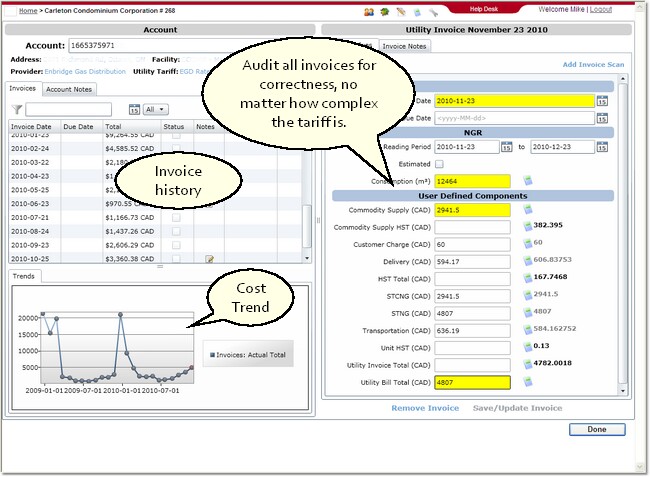Viewport: 650px width, 477px height.
Task: Sort by Total column header
Action: coord(131,126)
